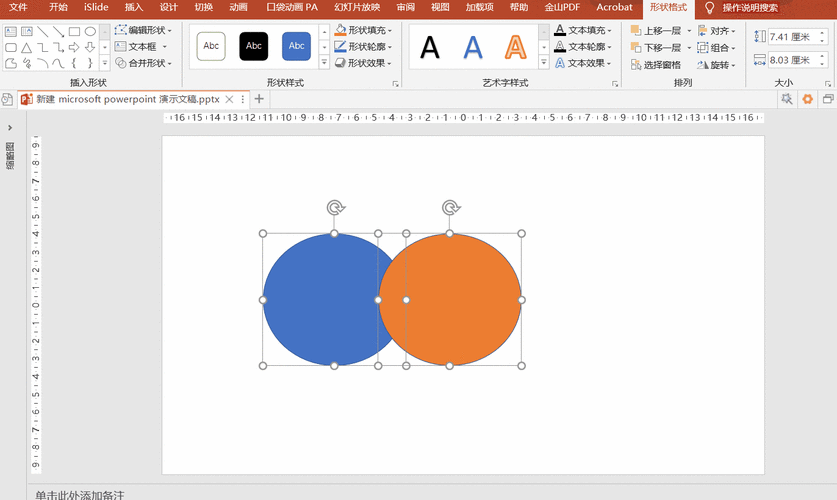Click 单击此处添加备注 notes area

click(80, 494)
